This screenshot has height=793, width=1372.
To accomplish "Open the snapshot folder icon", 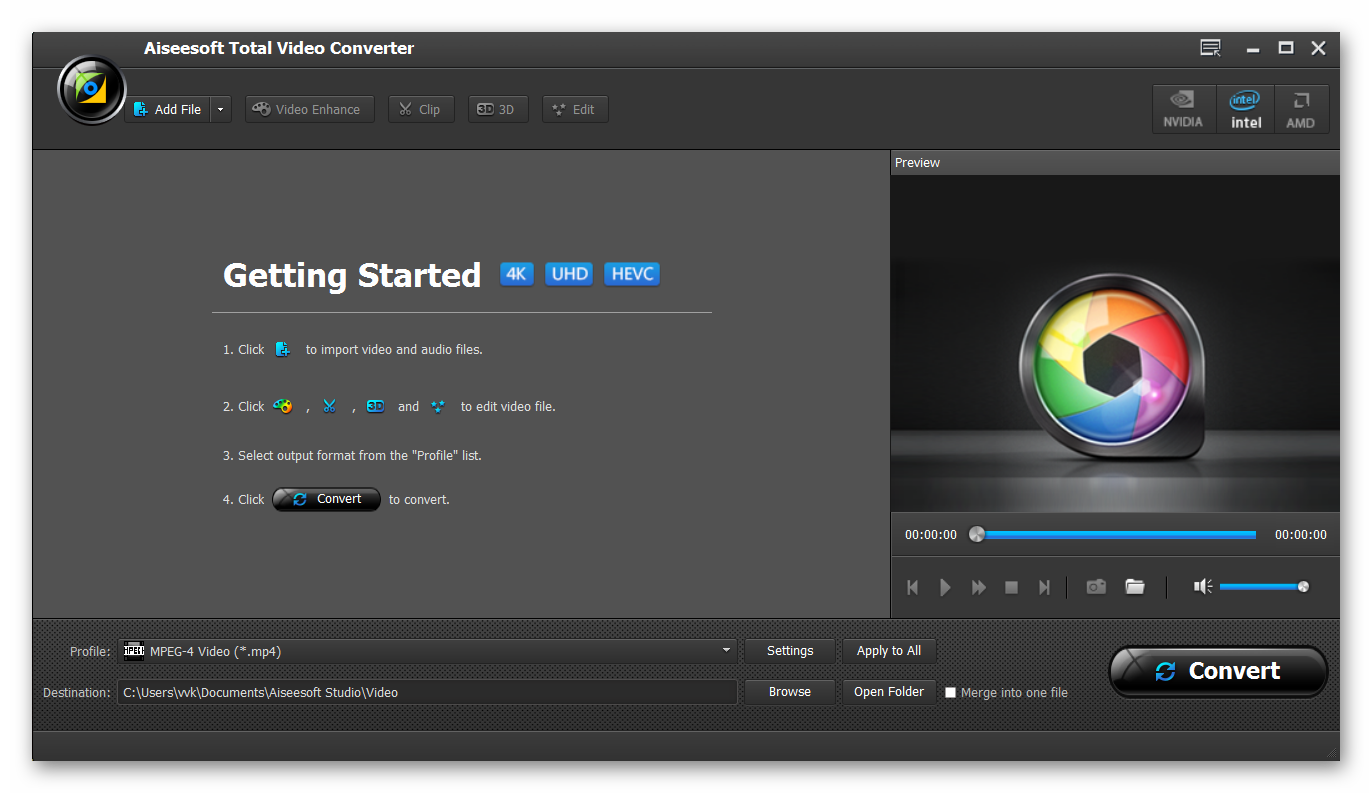I will (1134, 586).
